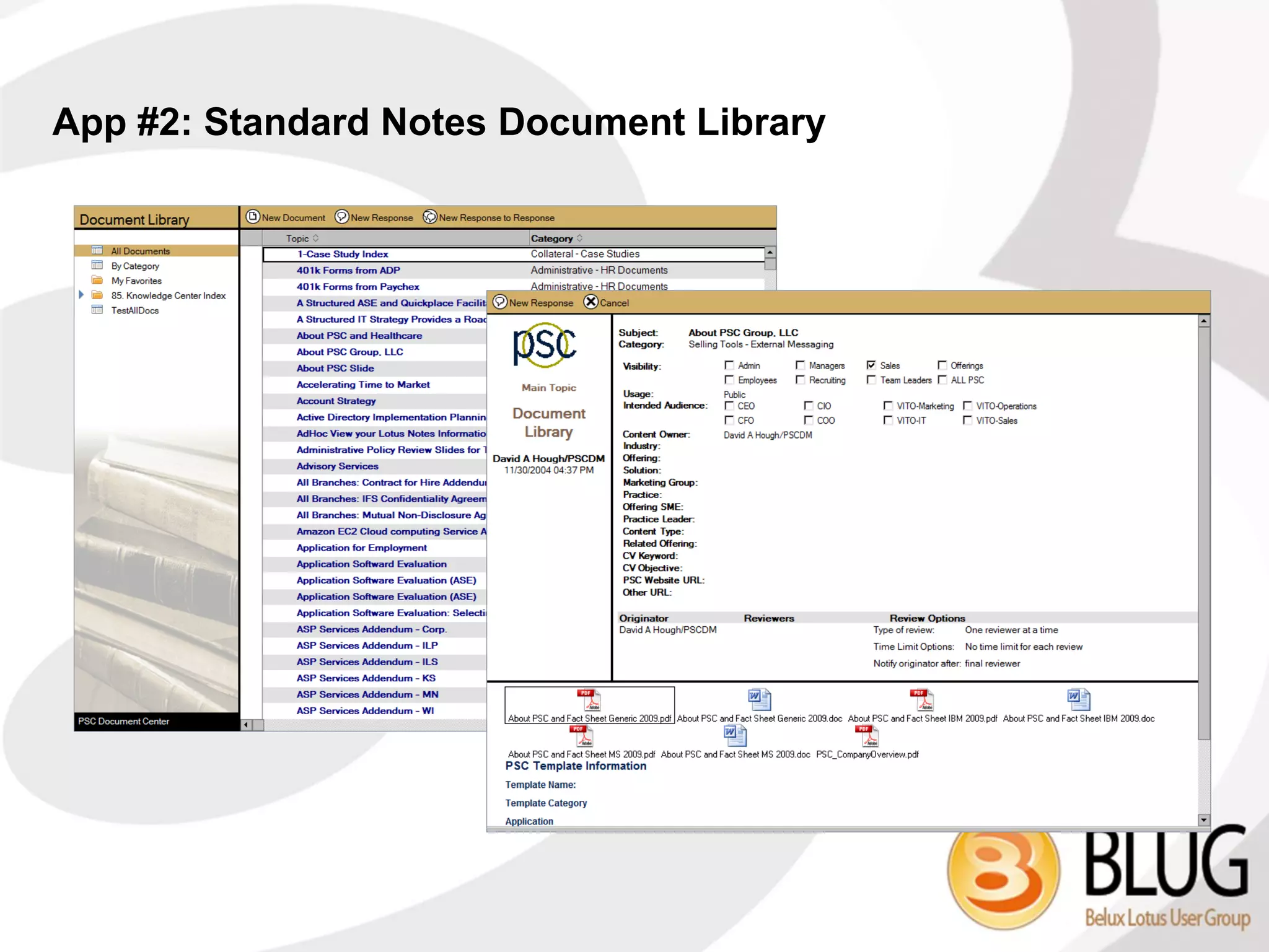Click the PSC logo in document window

coord(545,345)
